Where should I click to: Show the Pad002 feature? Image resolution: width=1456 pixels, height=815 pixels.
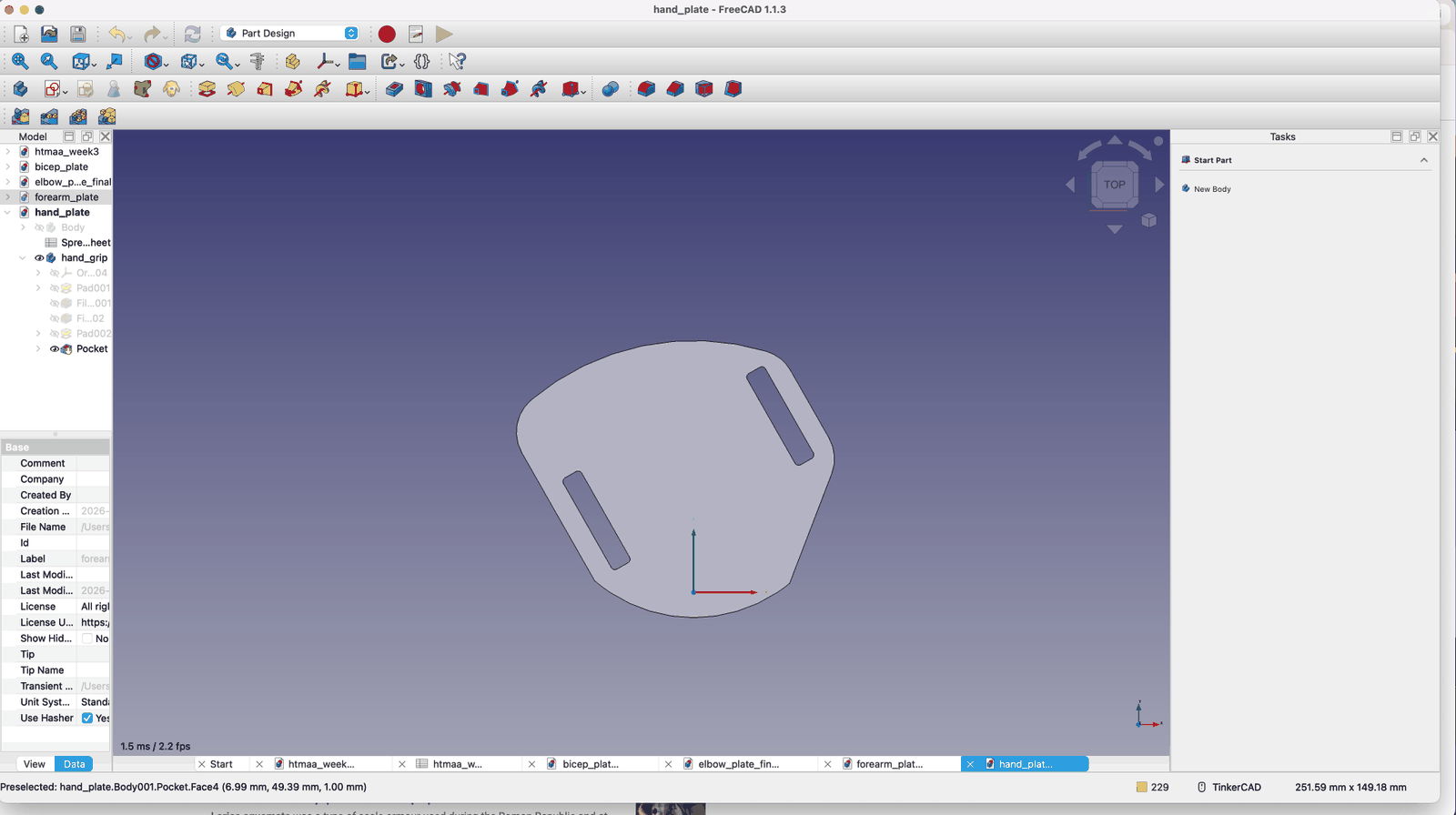55,334
